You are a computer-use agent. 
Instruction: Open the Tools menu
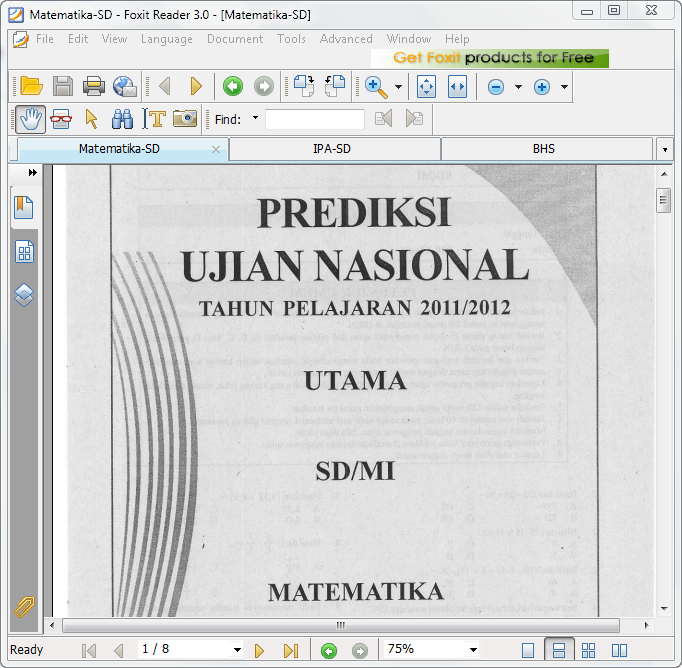coord(291,39)
